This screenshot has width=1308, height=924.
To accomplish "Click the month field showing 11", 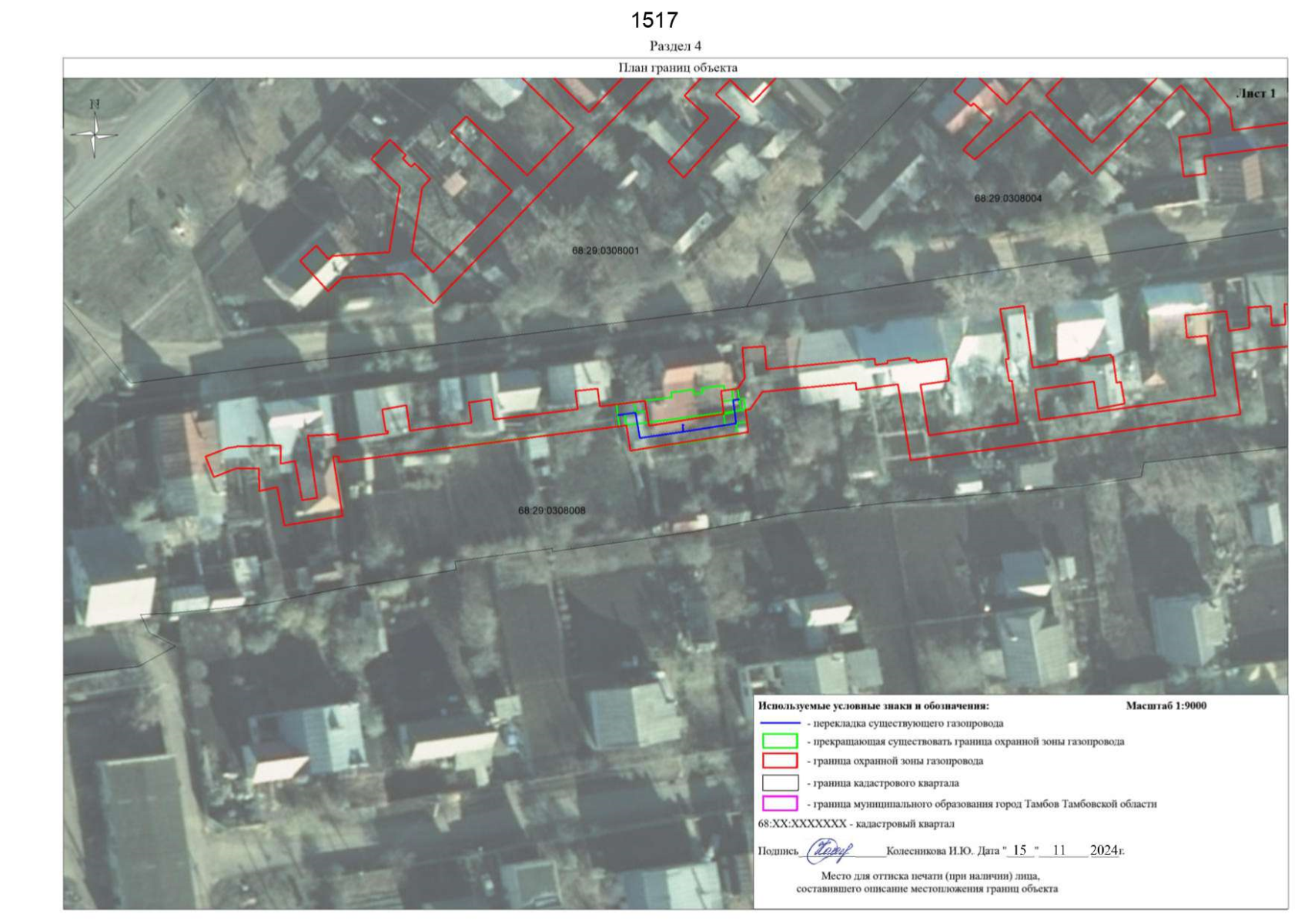I will (1059, 850).
